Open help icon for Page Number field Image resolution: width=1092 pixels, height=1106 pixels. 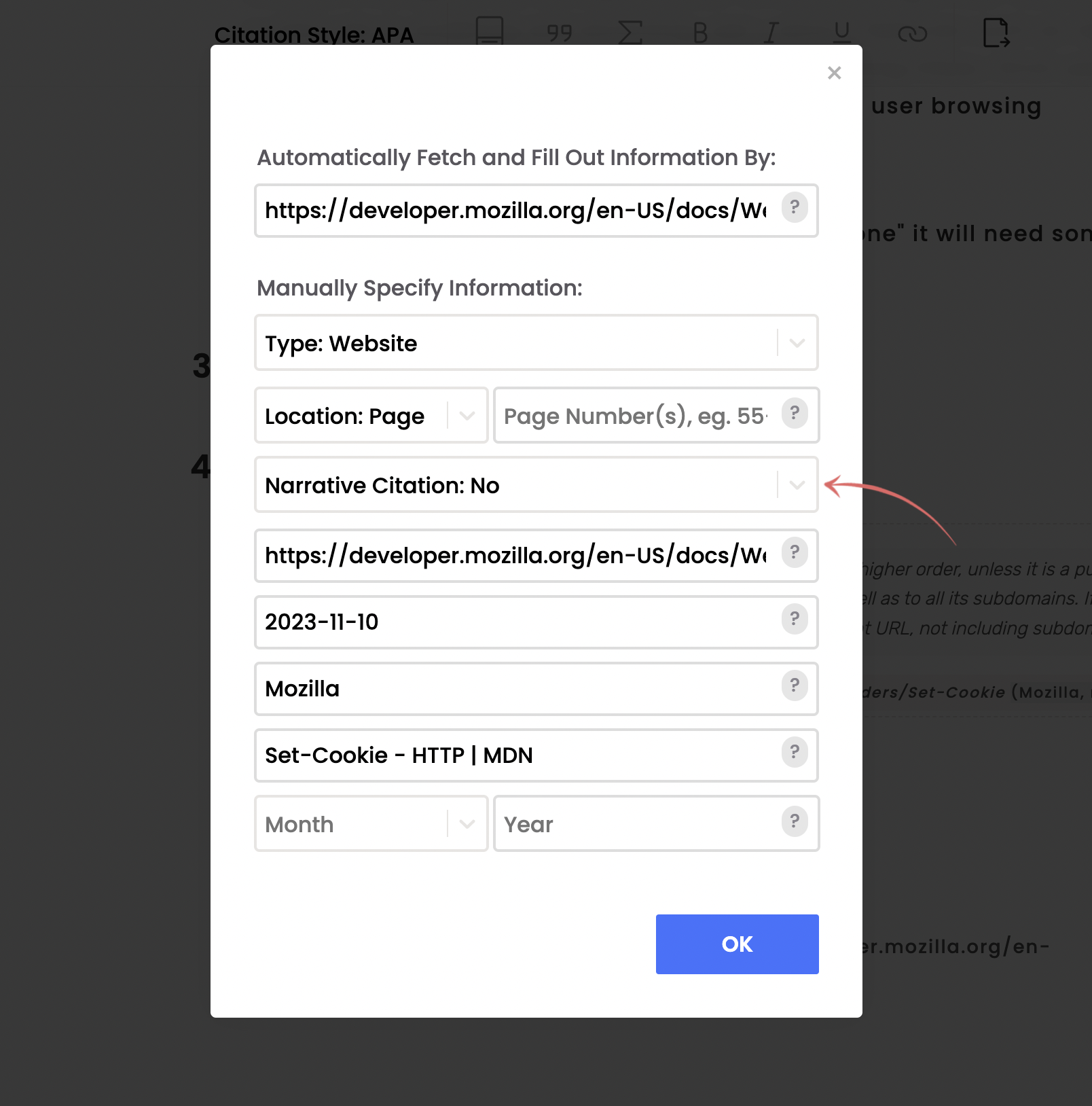pos(795,413)
